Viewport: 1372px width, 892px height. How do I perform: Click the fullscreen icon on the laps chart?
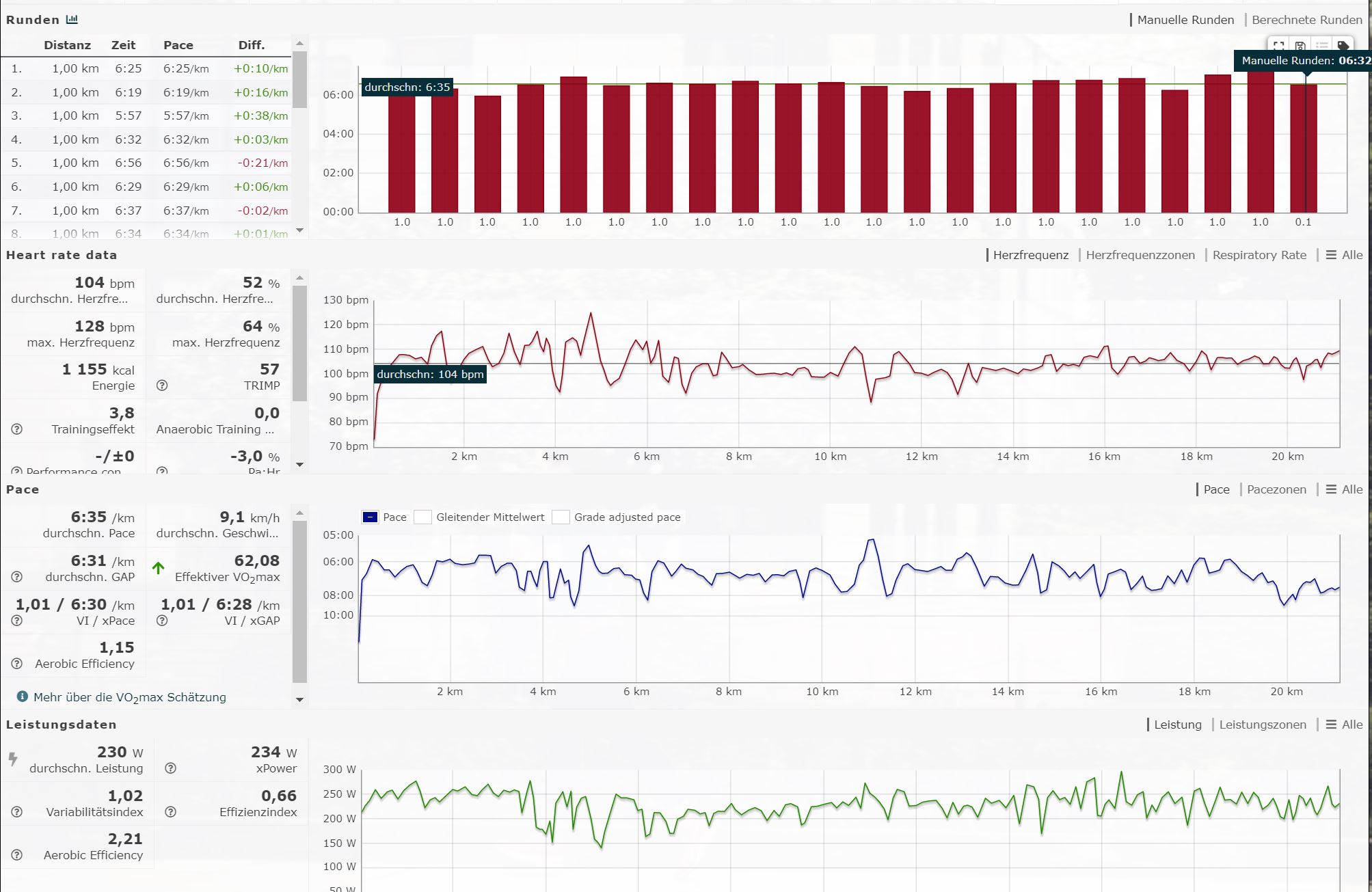click(1278, 46)
